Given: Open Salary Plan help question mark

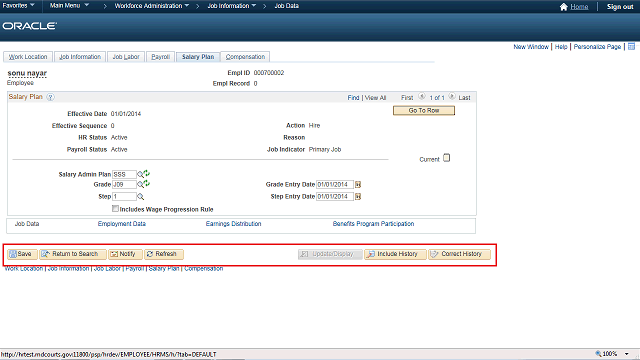Looking at the screenshot, I should [x=50, y=97].
